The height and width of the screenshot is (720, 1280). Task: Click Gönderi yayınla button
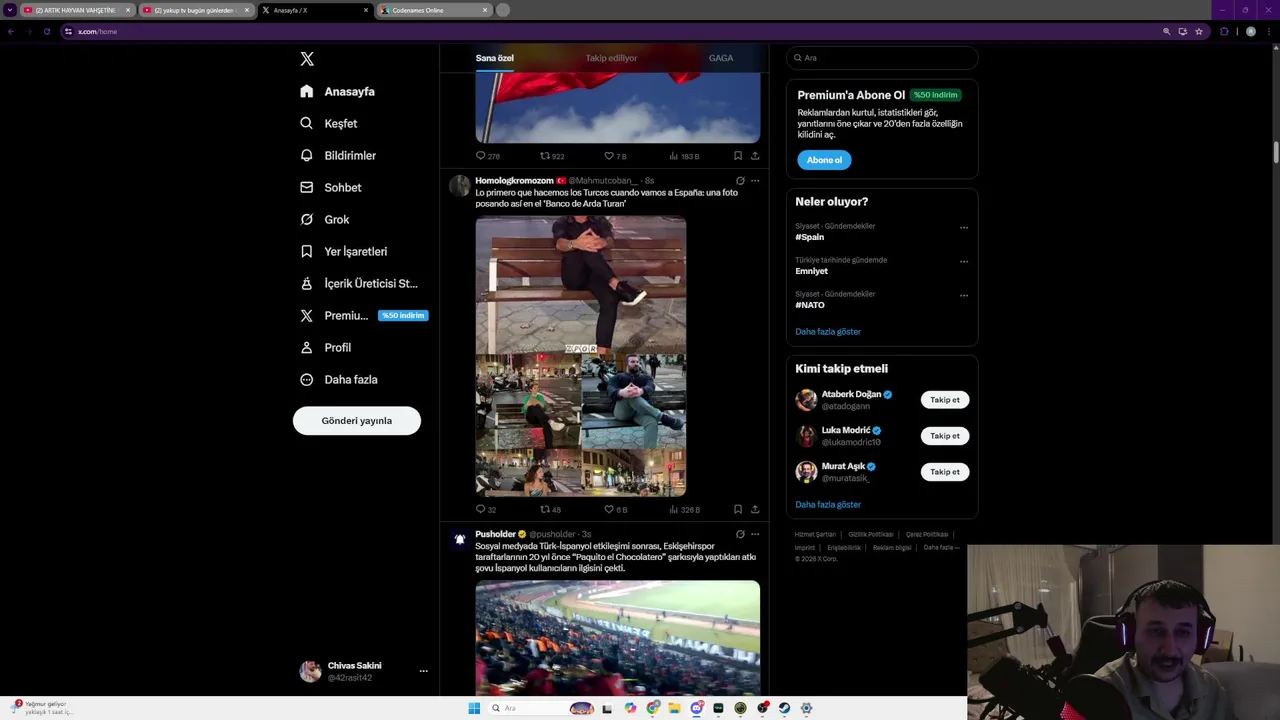357,421
